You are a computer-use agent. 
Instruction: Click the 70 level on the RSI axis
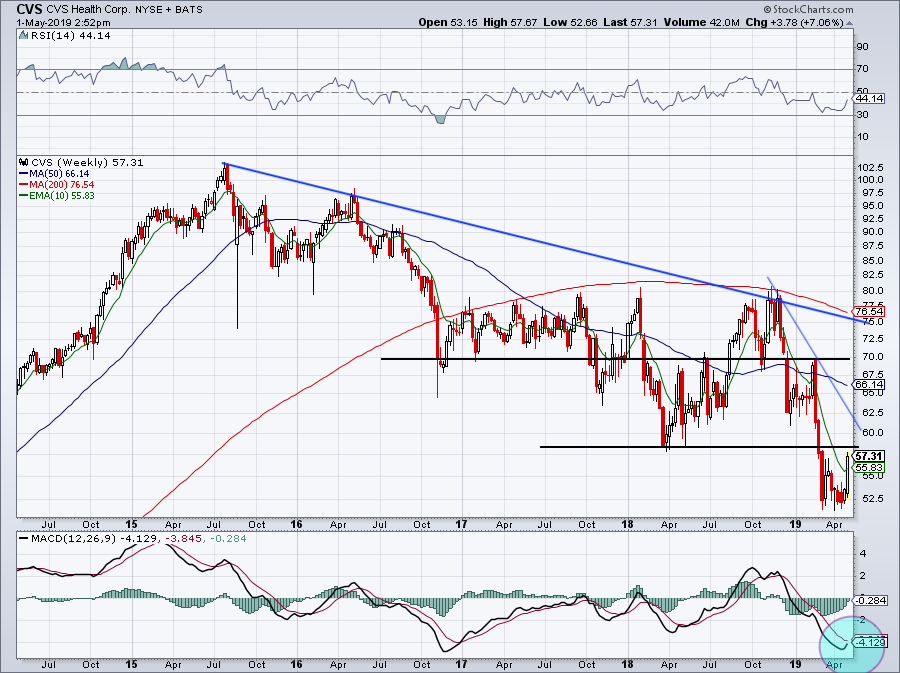tap(863, 69)
